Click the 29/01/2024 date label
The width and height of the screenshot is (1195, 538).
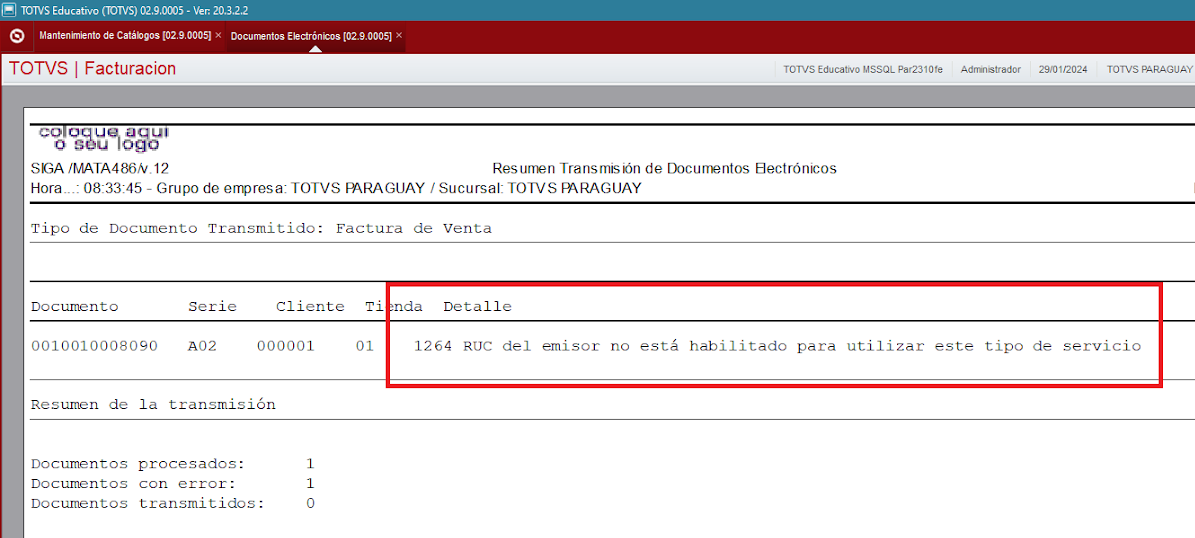coord(1063,69)
